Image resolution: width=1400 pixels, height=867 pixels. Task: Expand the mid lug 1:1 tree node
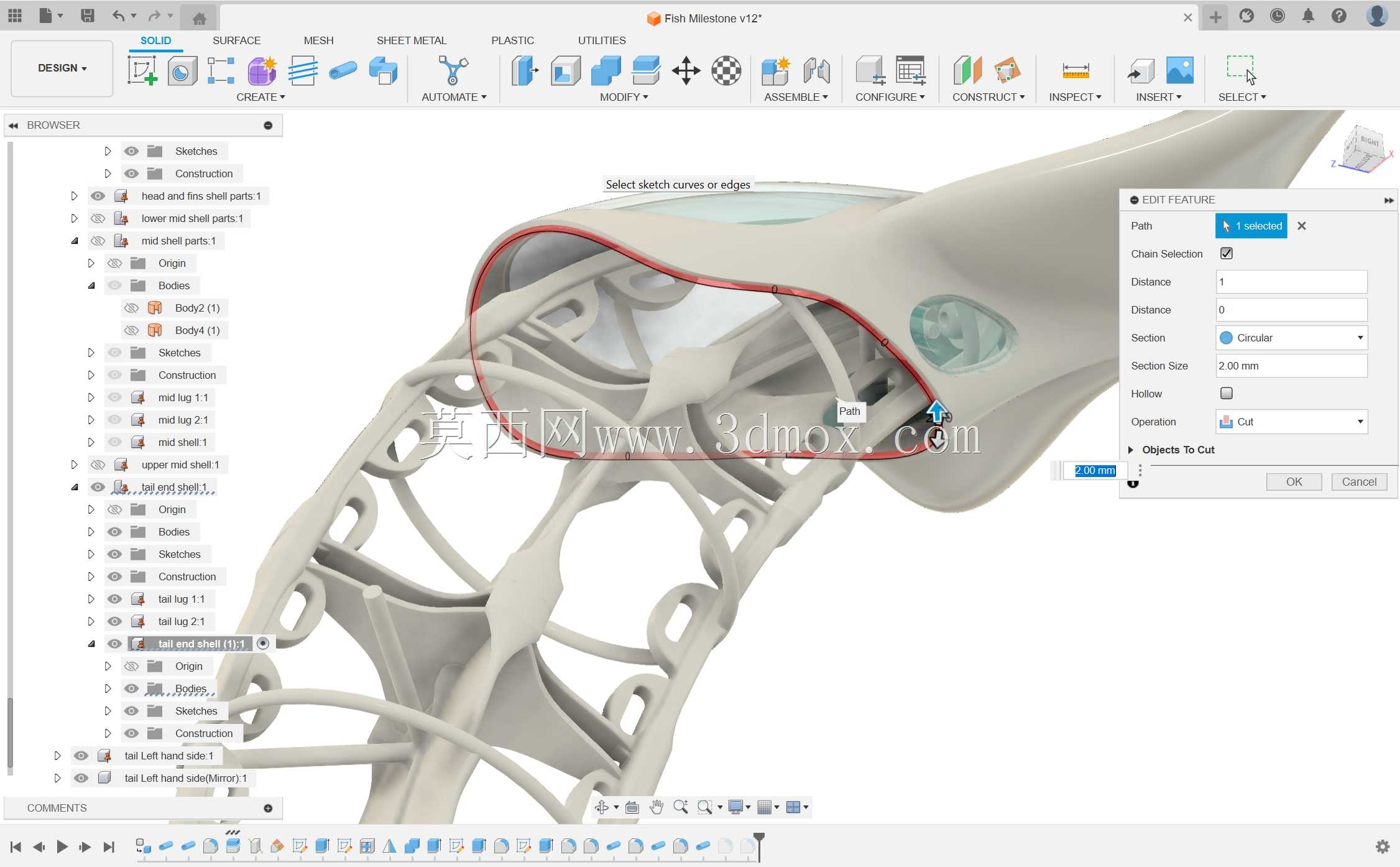(91, 397)
